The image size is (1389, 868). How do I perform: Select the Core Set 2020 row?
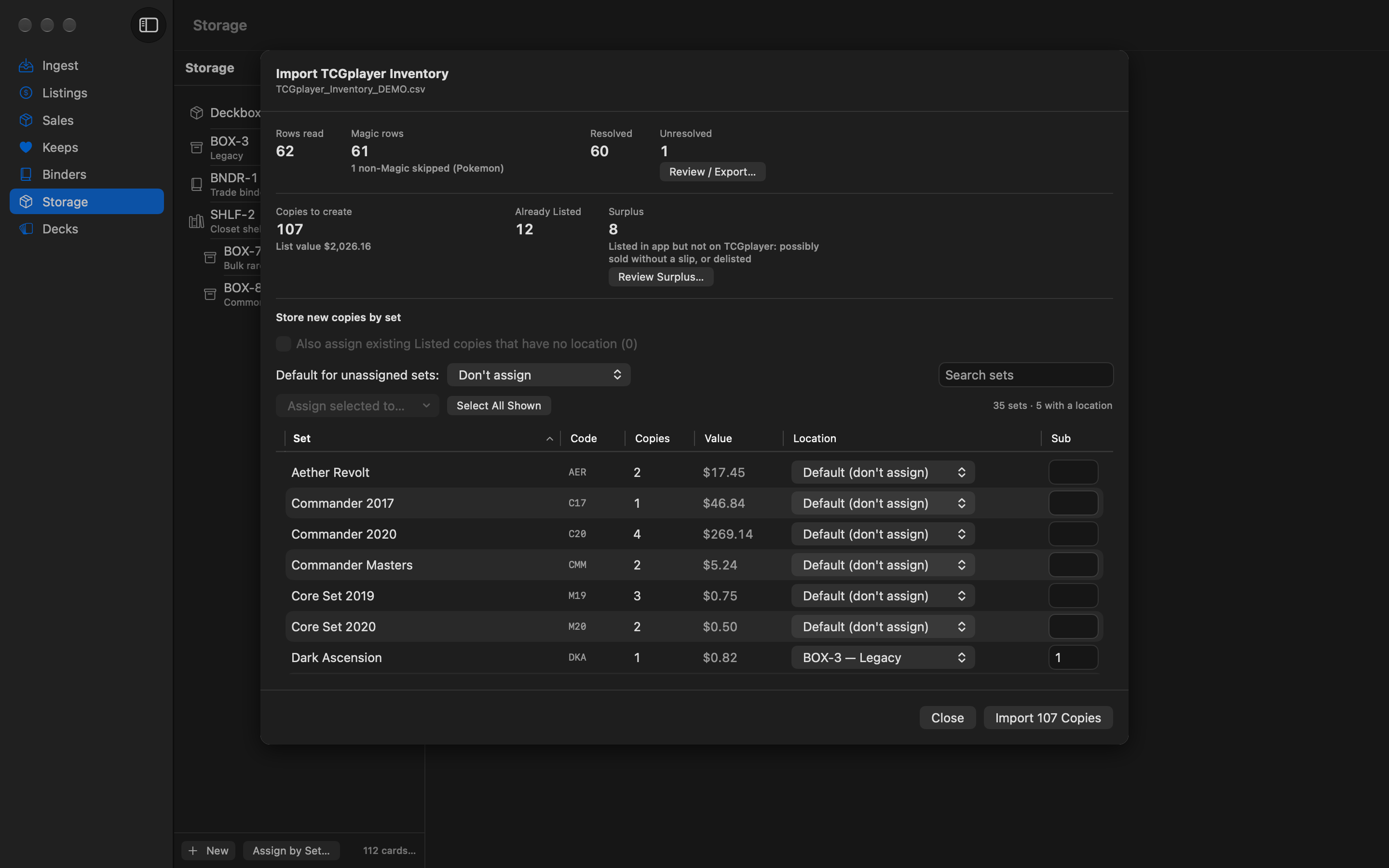pos(694,627)
